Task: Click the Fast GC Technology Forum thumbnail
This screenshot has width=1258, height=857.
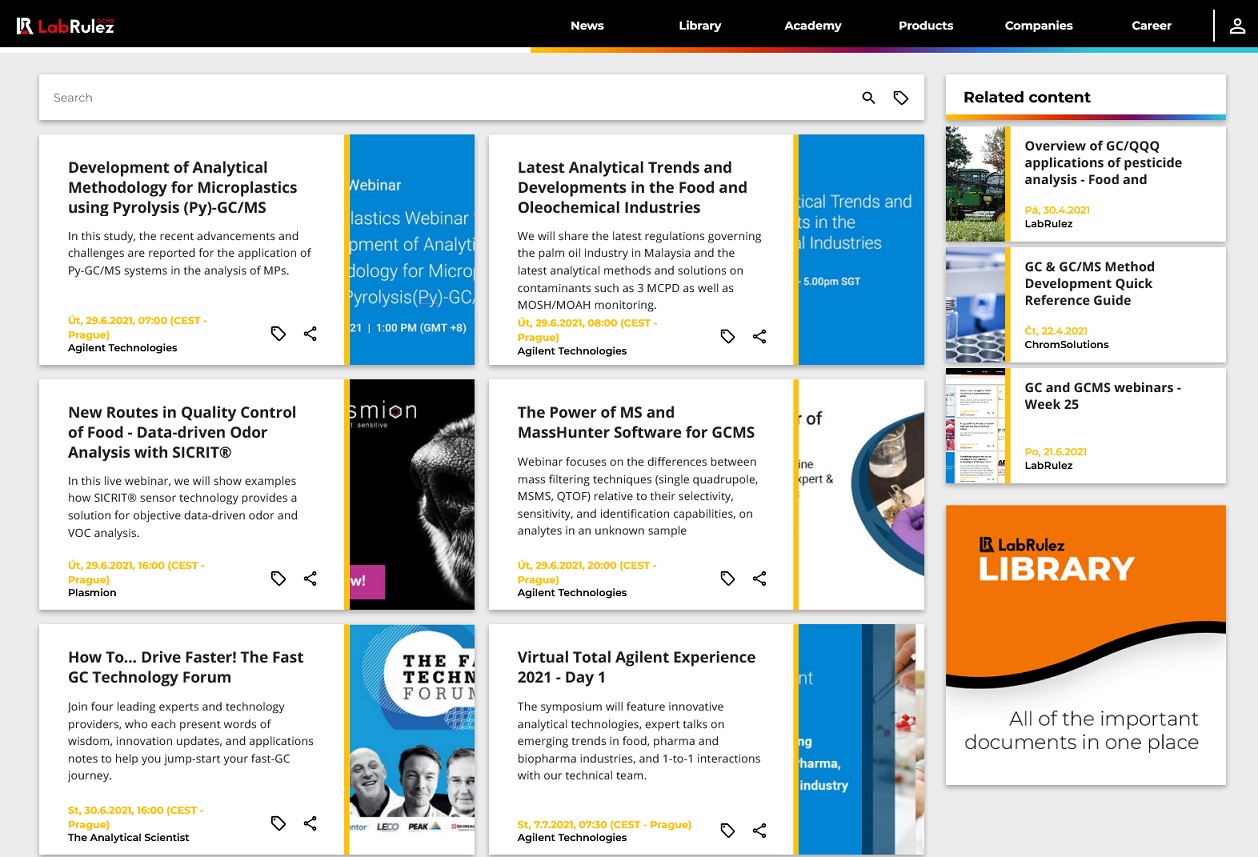Action: pos(412,739)
